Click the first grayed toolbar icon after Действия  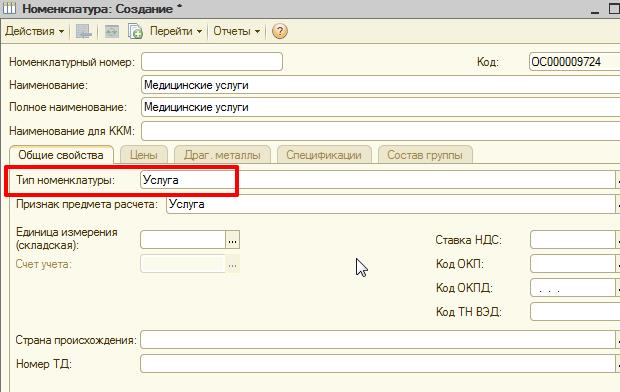coord(83,31)
